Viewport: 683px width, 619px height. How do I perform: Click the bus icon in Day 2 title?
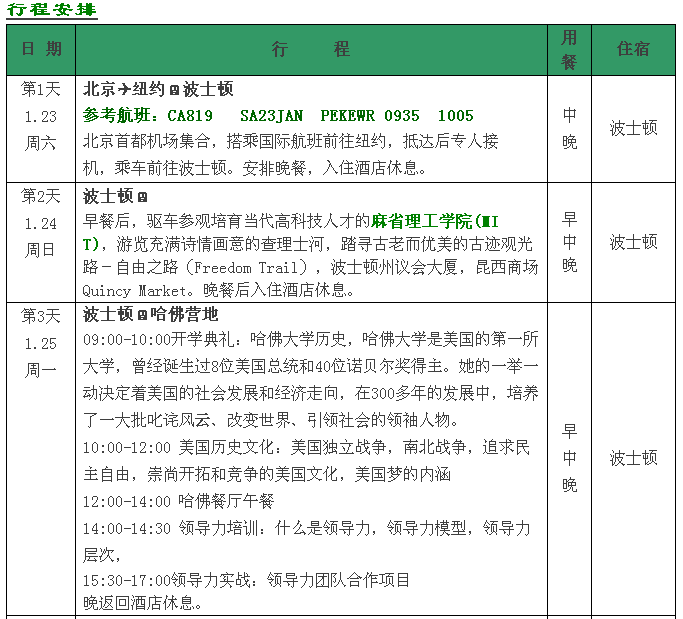[142, 197]
